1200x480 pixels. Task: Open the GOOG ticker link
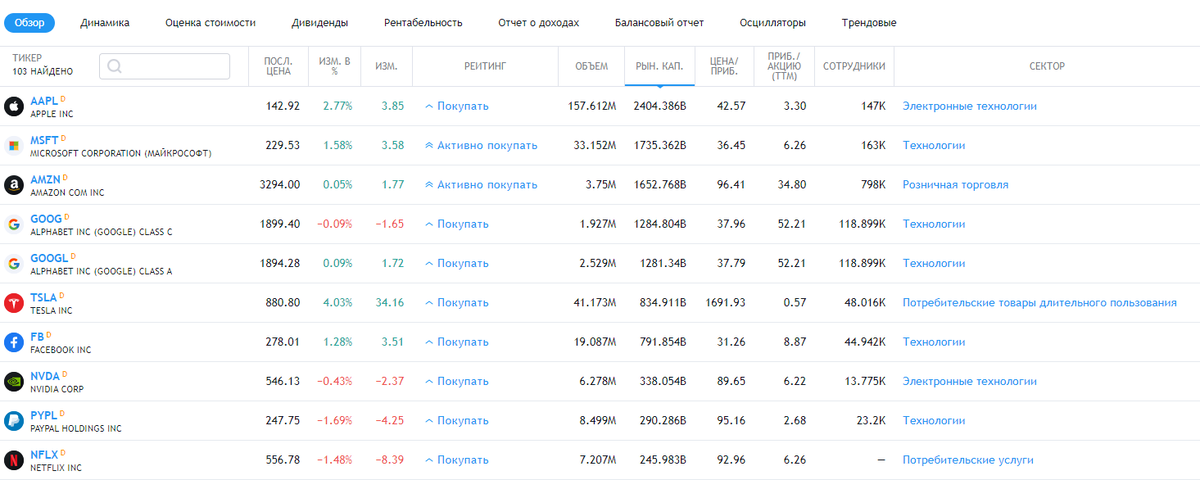pos(46,219)
